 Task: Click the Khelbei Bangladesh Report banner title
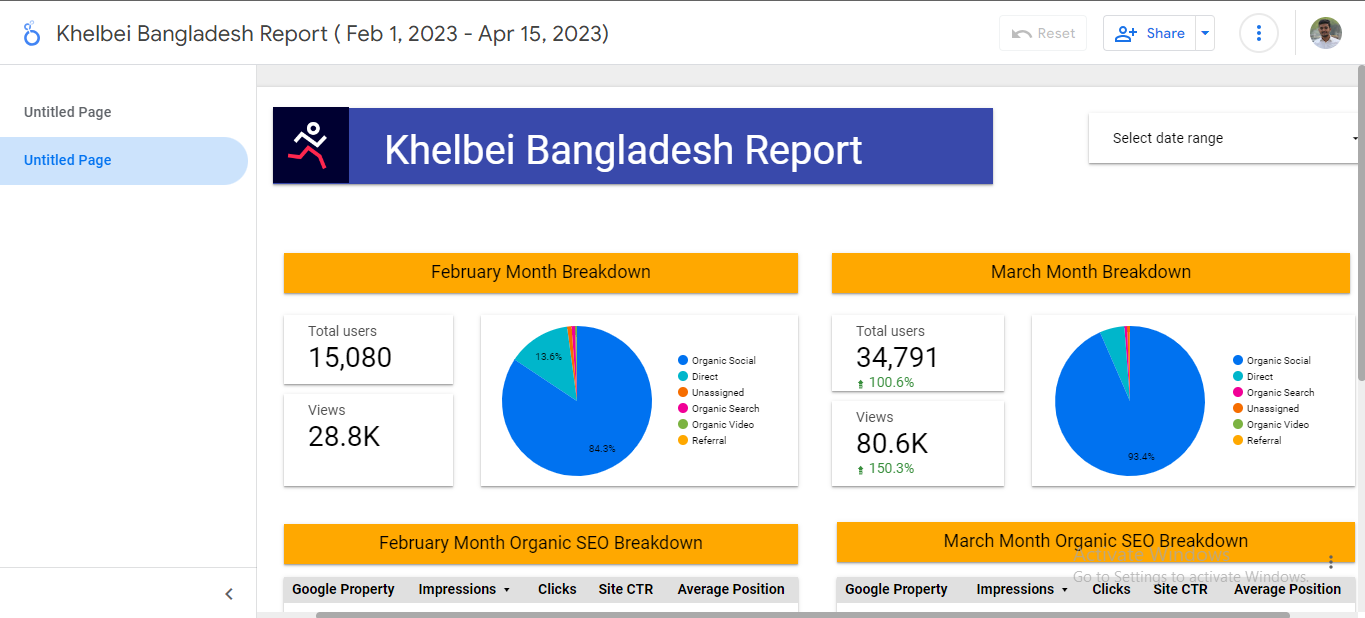tap(623, 150)
